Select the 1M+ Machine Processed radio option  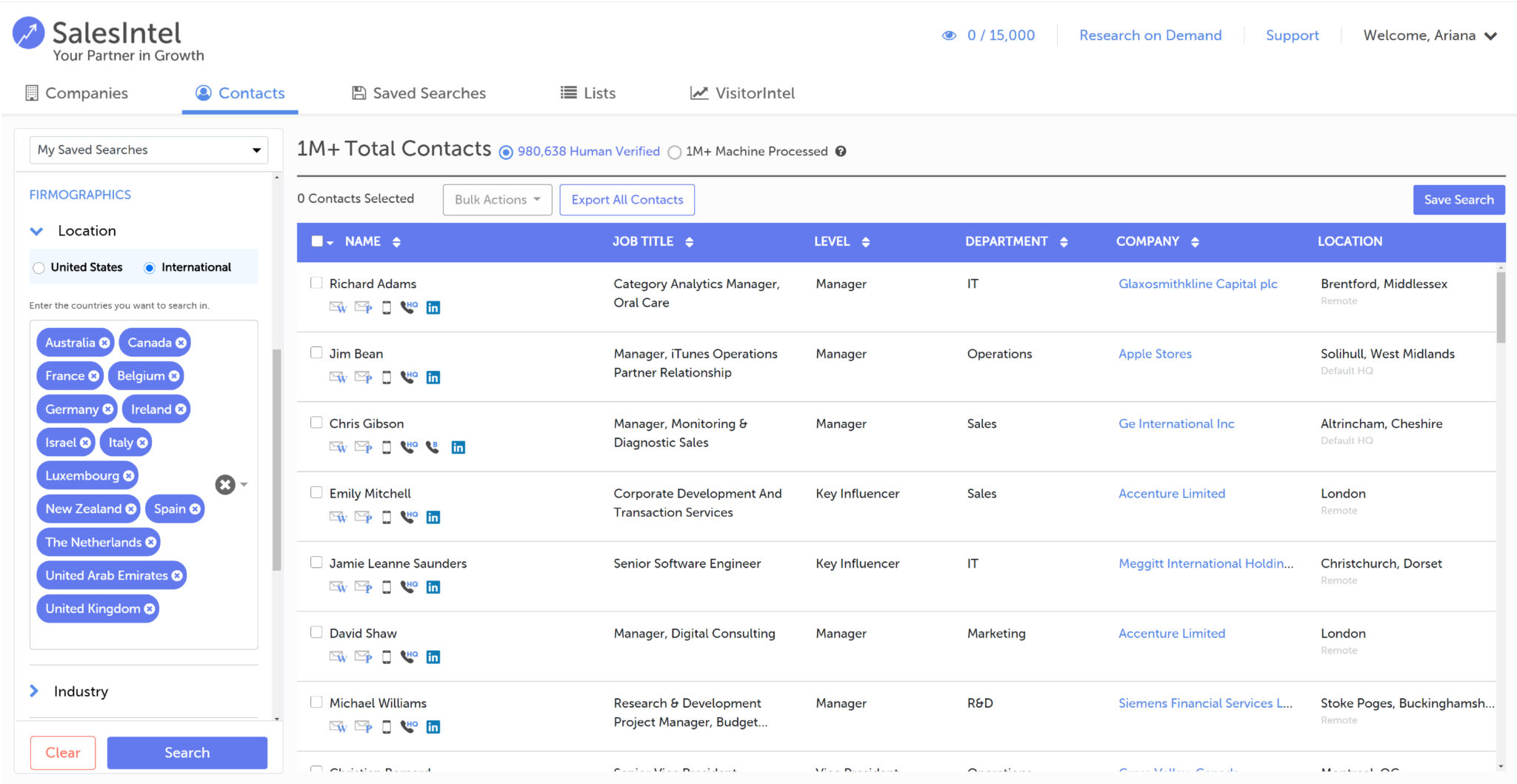point(674,152)
